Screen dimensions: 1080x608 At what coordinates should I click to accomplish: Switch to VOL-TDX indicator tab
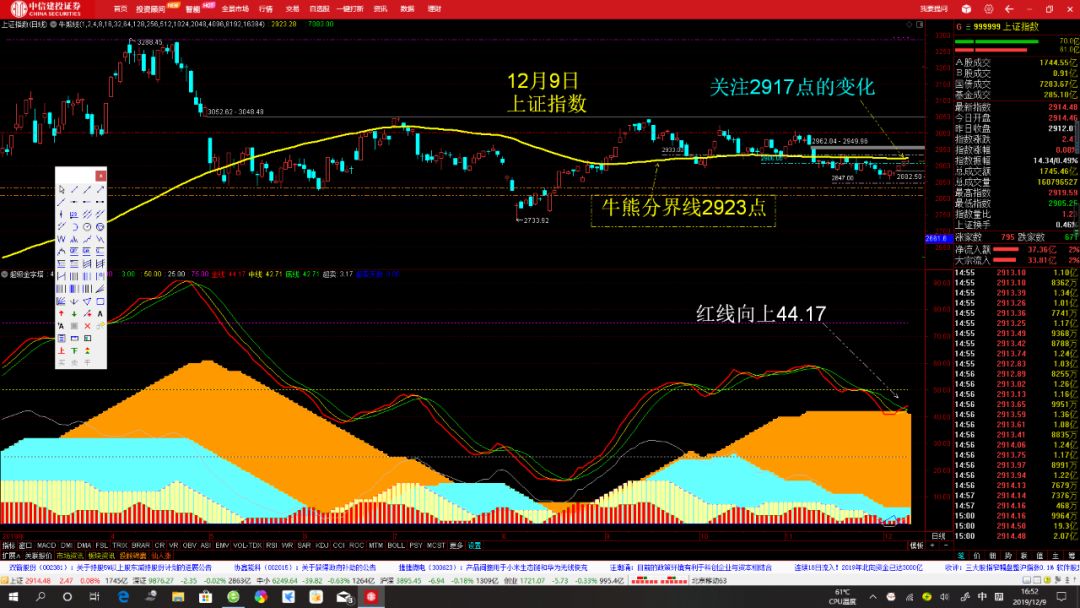point(247,545)
